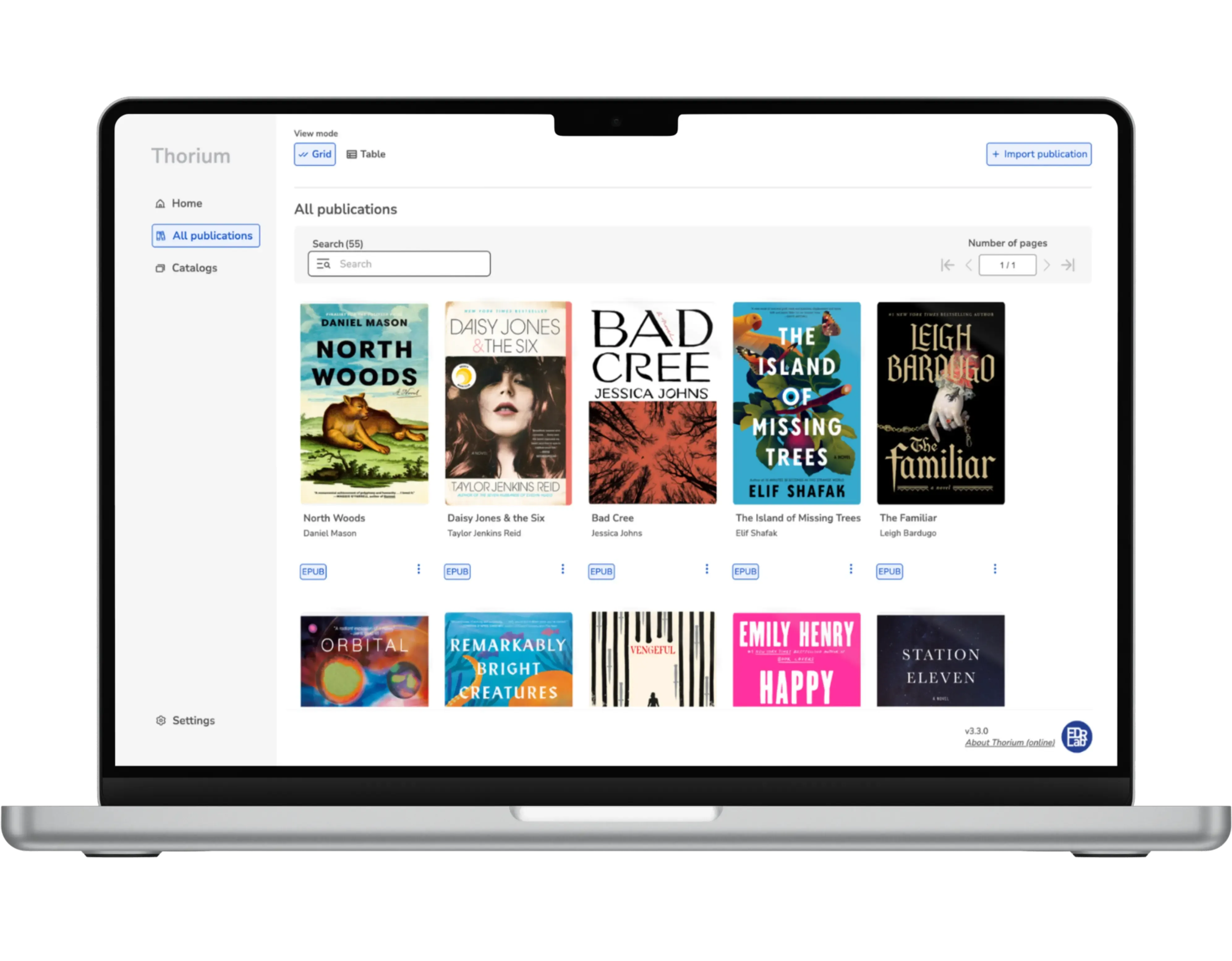Image resolution: width=1232 pixels, height=961 pixels.
Task: Go to first page arrow
Action: (947, 265)
